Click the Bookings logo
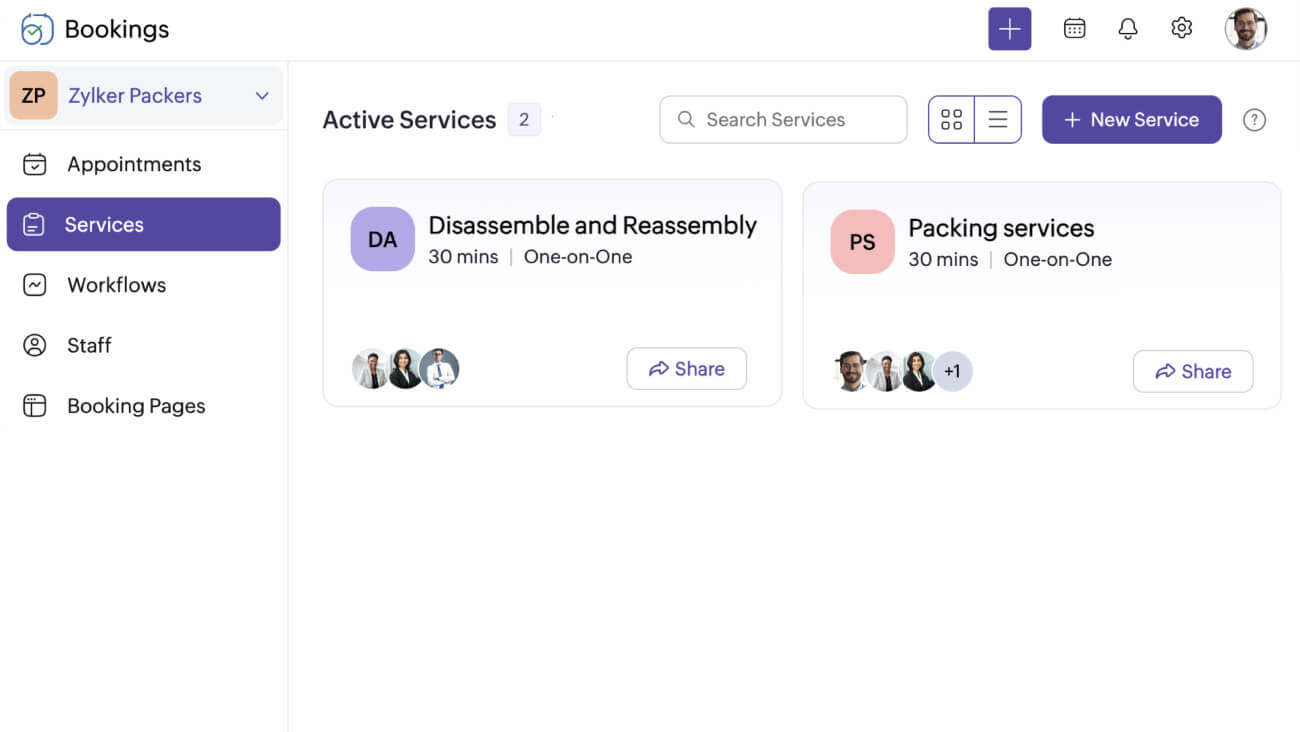The height and width of the screenshot is (732, 1300). (x=95, y=28)
